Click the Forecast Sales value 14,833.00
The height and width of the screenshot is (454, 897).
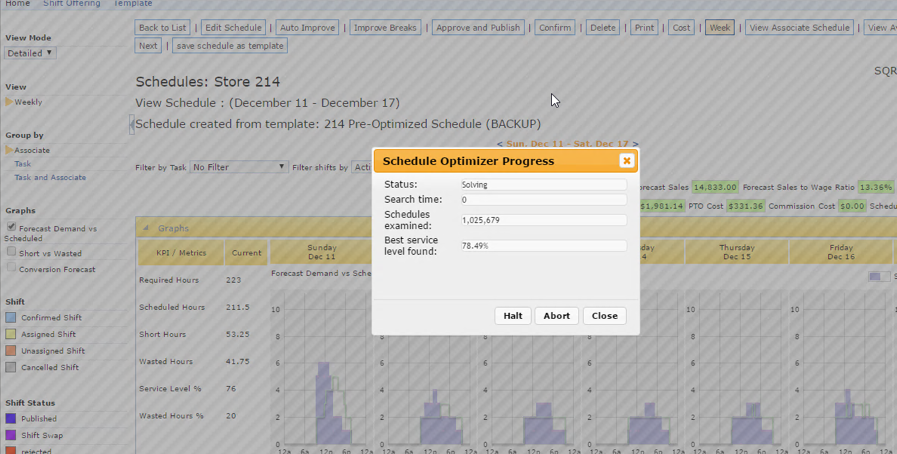pyautogui.click(x=715, y=187)
